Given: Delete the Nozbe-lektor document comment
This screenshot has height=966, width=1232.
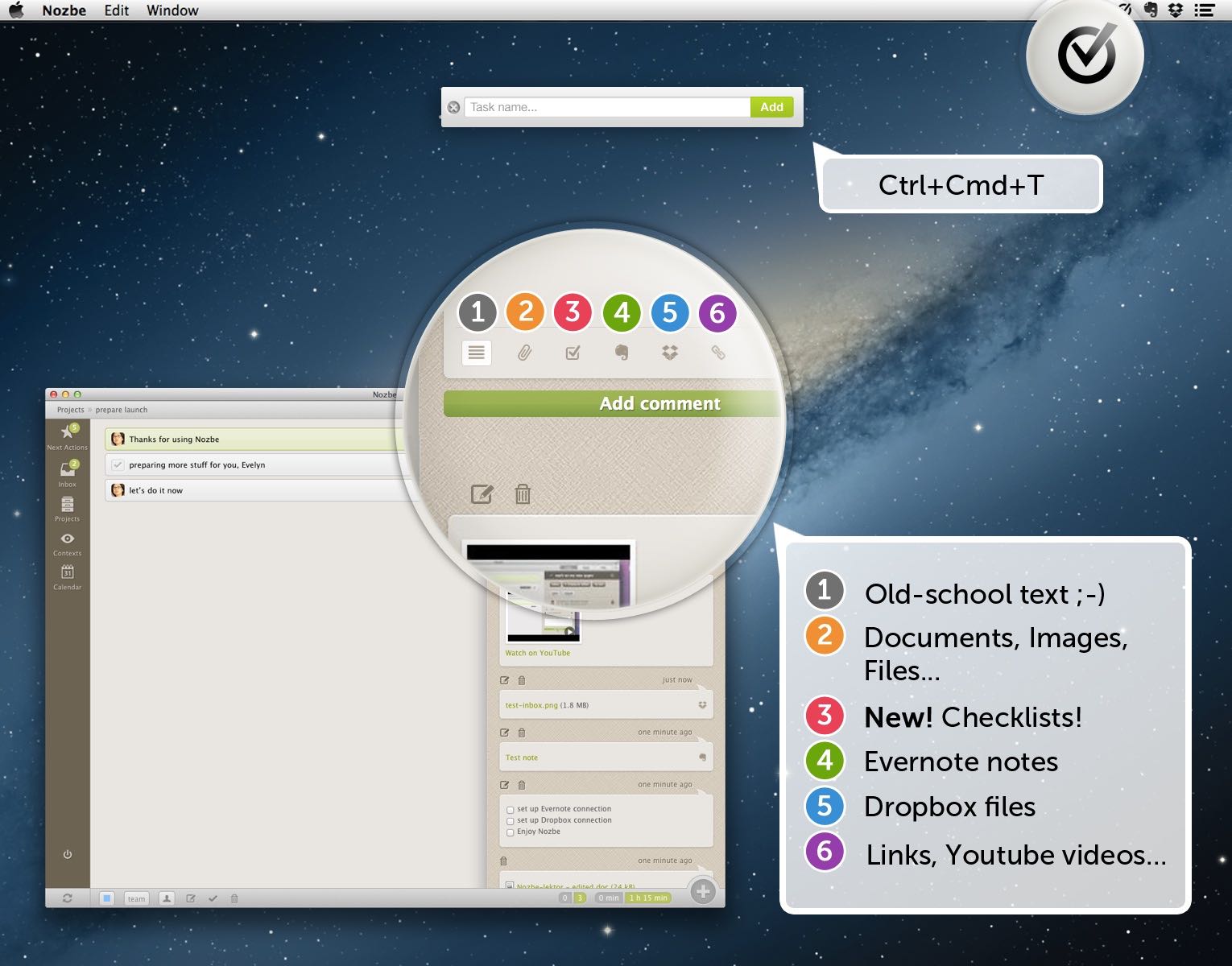Looking at the screenshot, I should [504, 861].
